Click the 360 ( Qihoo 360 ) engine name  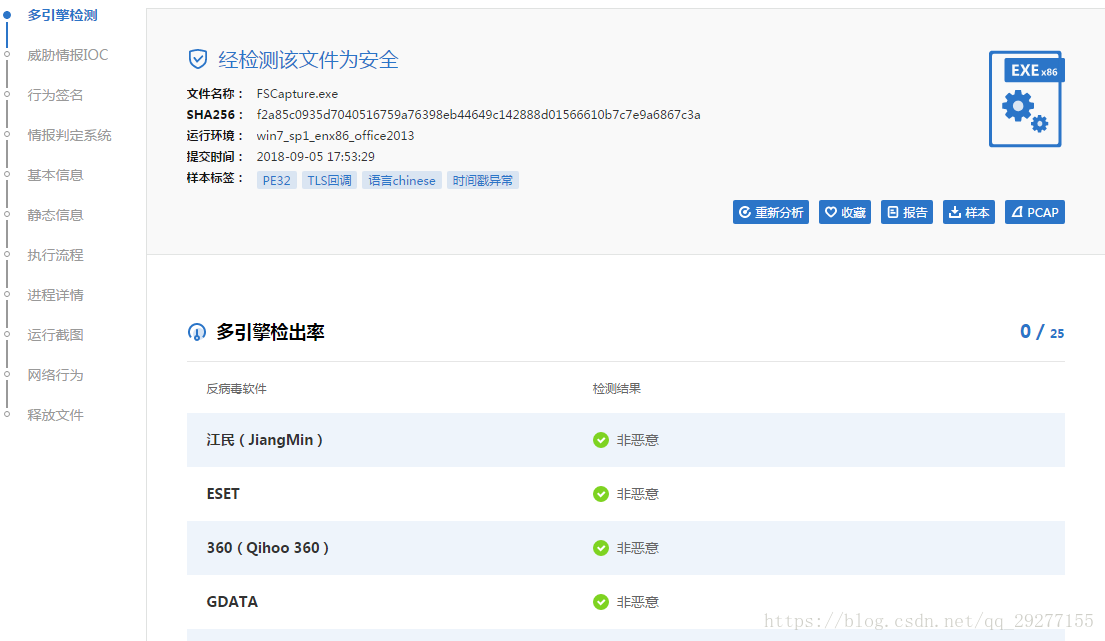coord(268,548)
